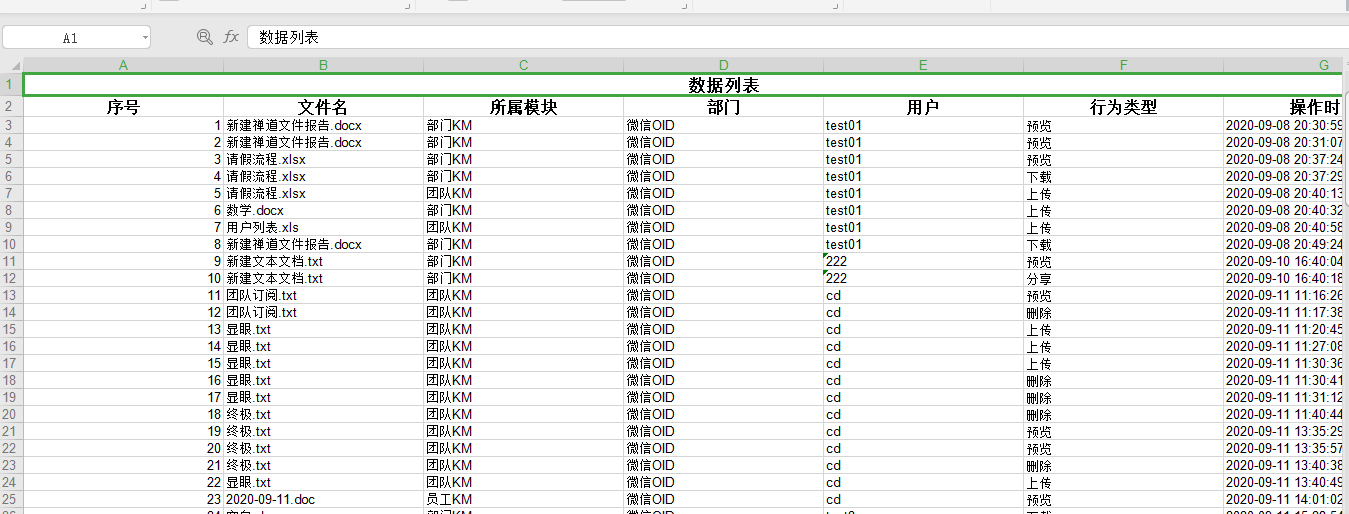The width and height of the screenshot is (1349, 514).
Task: Select column F header
Action: pos(1123,65)
